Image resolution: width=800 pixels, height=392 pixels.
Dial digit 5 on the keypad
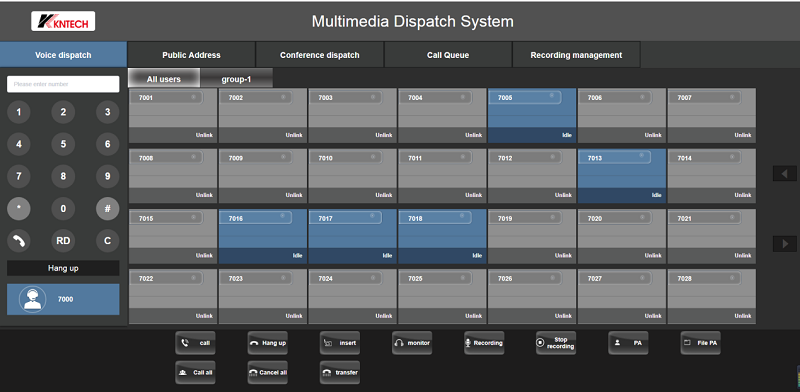coord(63,144)
